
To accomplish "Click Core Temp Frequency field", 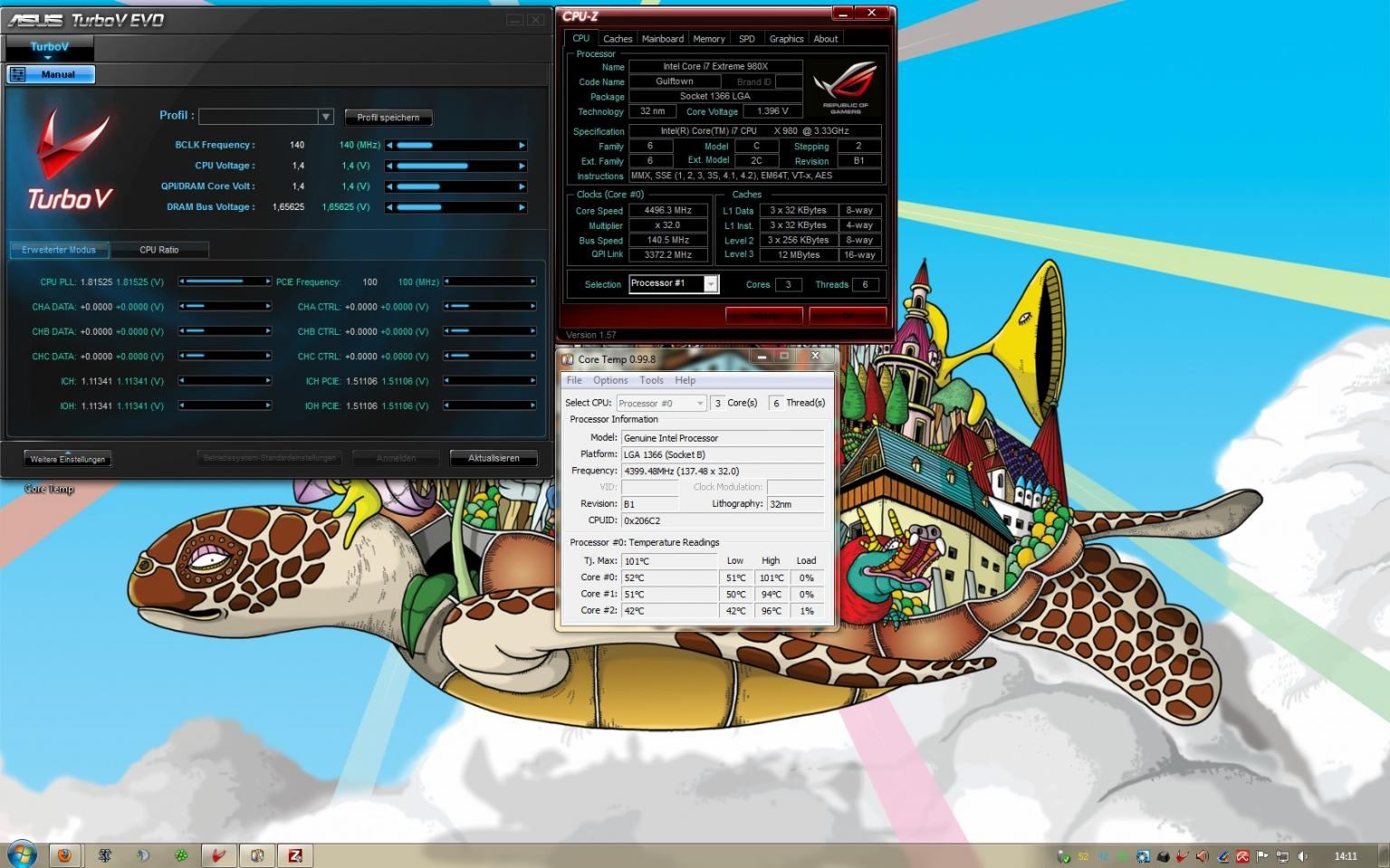I will pyautogui.click(x=722, y=471).
